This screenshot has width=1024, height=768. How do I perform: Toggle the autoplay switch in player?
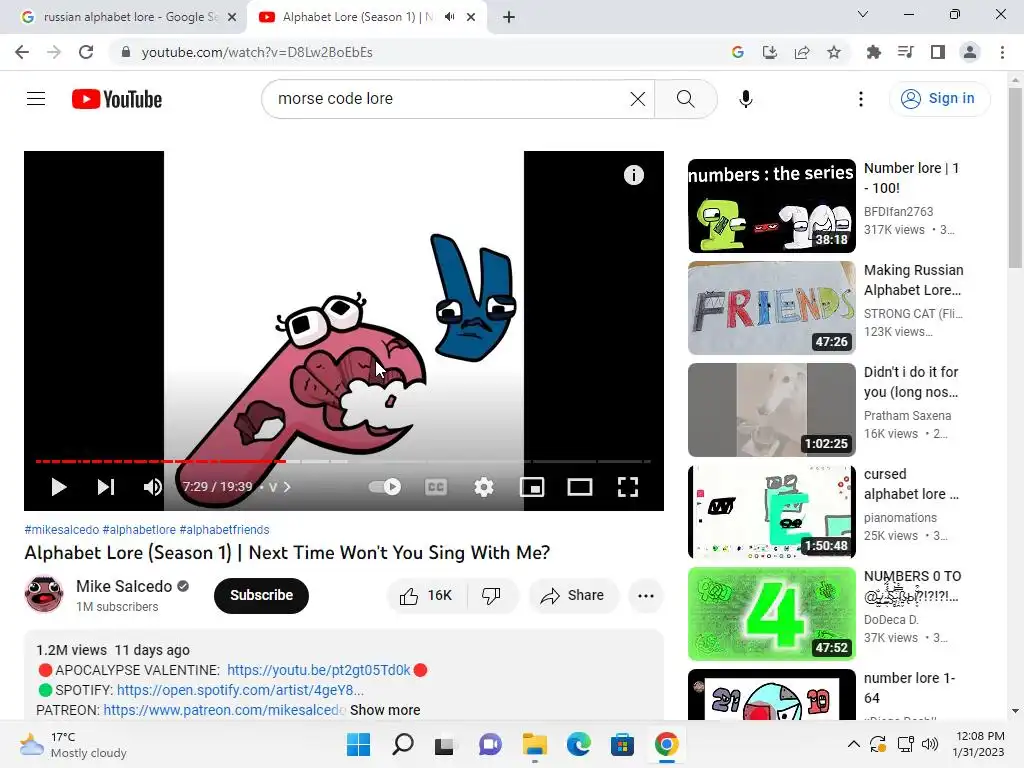(x=385, y=487)
